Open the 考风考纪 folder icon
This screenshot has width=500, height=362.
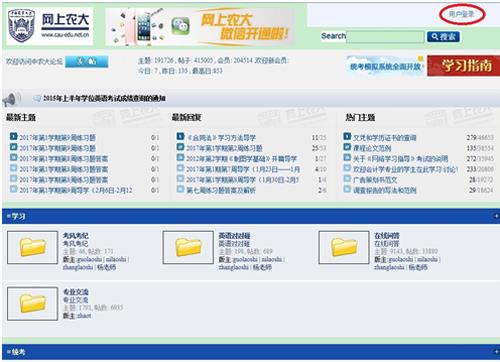tap(32, 247)
